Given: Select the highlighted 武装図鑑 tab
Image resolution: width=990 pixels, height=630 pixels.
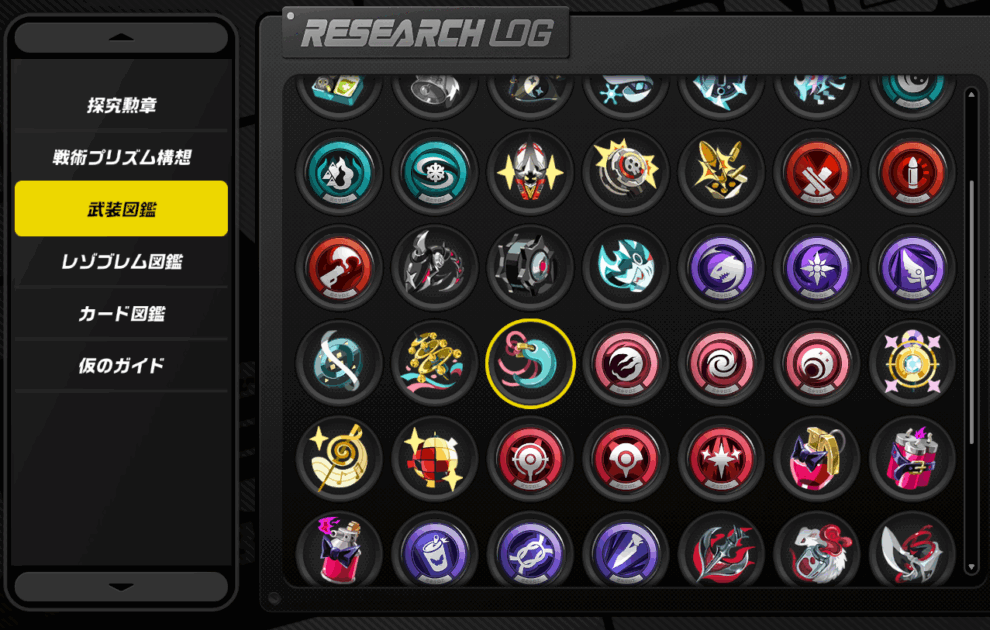Looking at the screenshot, I should (121, 209).
